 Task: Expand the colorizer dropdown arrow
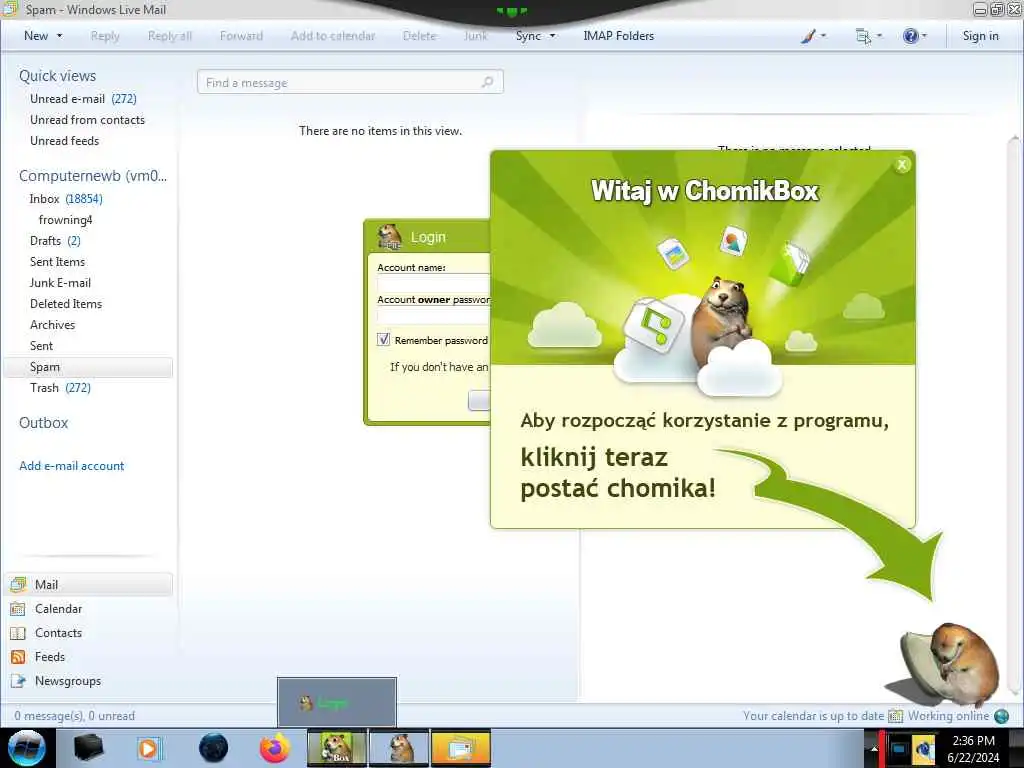click(x=824, y=36)
